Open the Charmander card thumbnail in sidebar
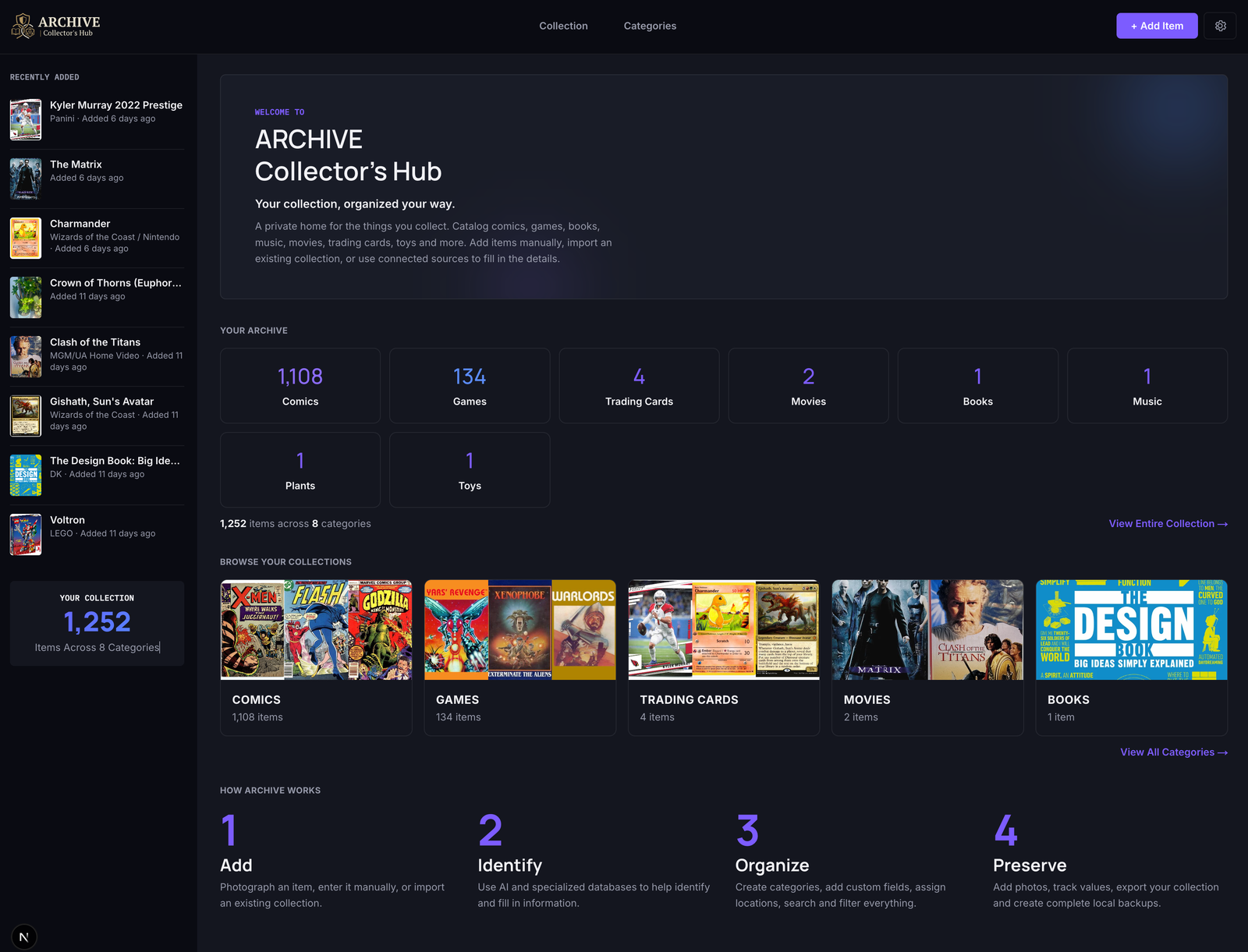The image size is (1248, 952). pos(26,238)
